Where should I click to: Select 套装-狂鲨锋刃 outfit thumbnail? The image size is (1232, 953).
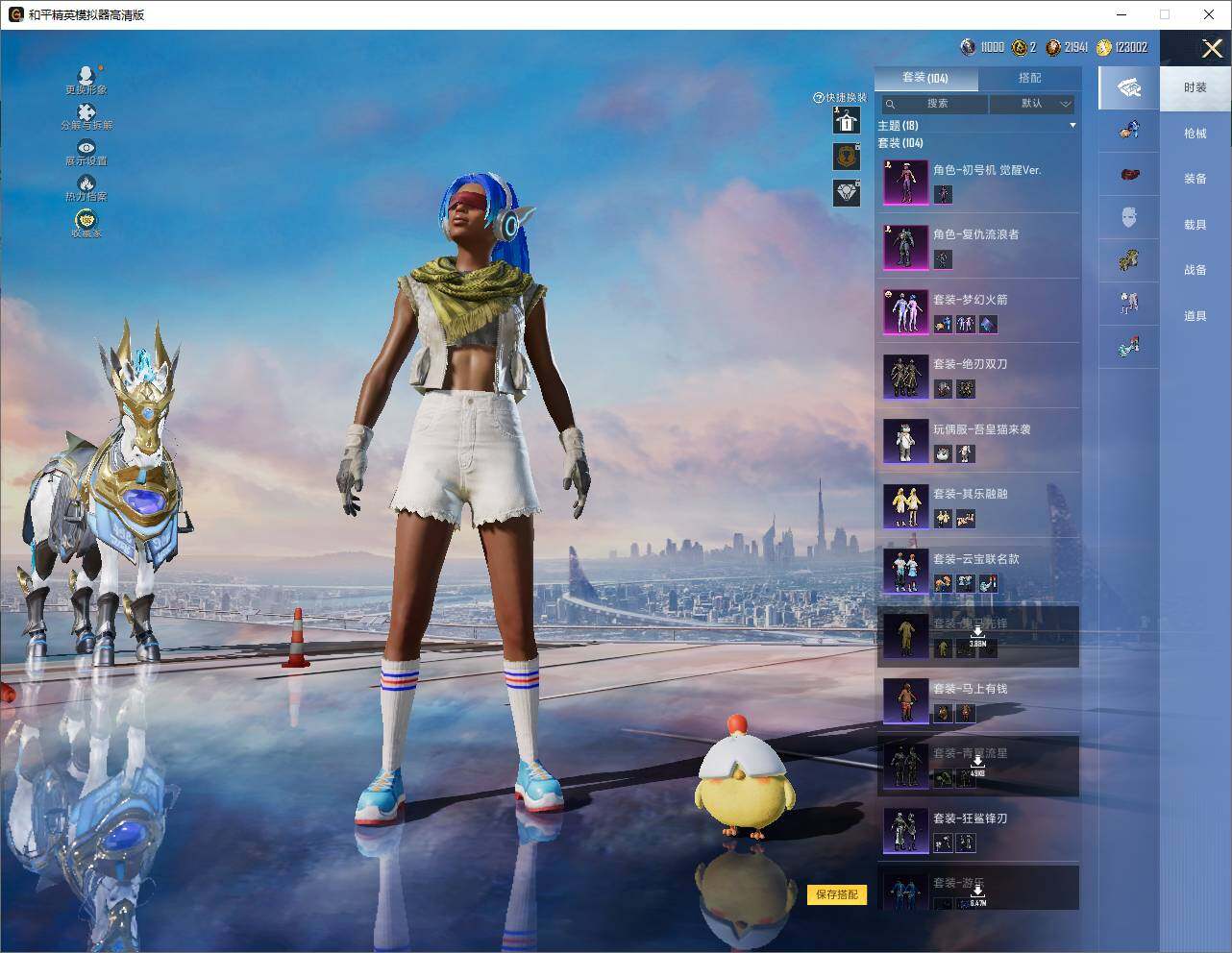click(905, 831)
